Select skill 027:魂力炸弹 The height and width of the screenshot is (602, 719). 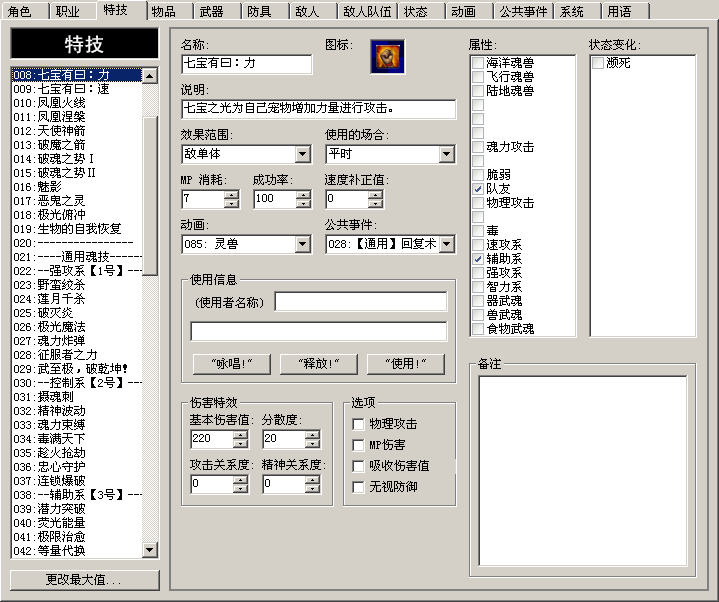(x=77, y=341)
